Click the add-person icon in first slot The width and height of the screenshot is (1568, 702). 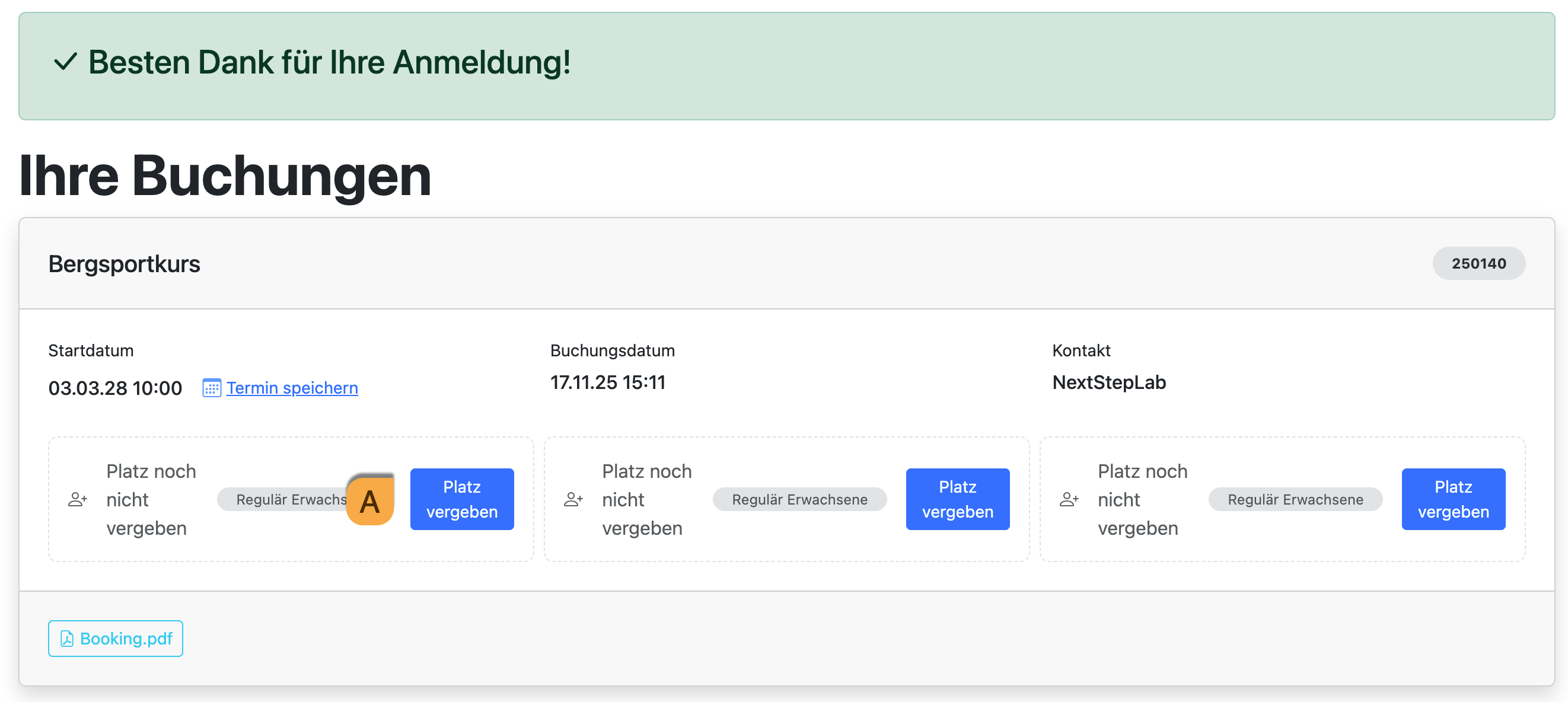pyautogui.click(x=77, y=499)
